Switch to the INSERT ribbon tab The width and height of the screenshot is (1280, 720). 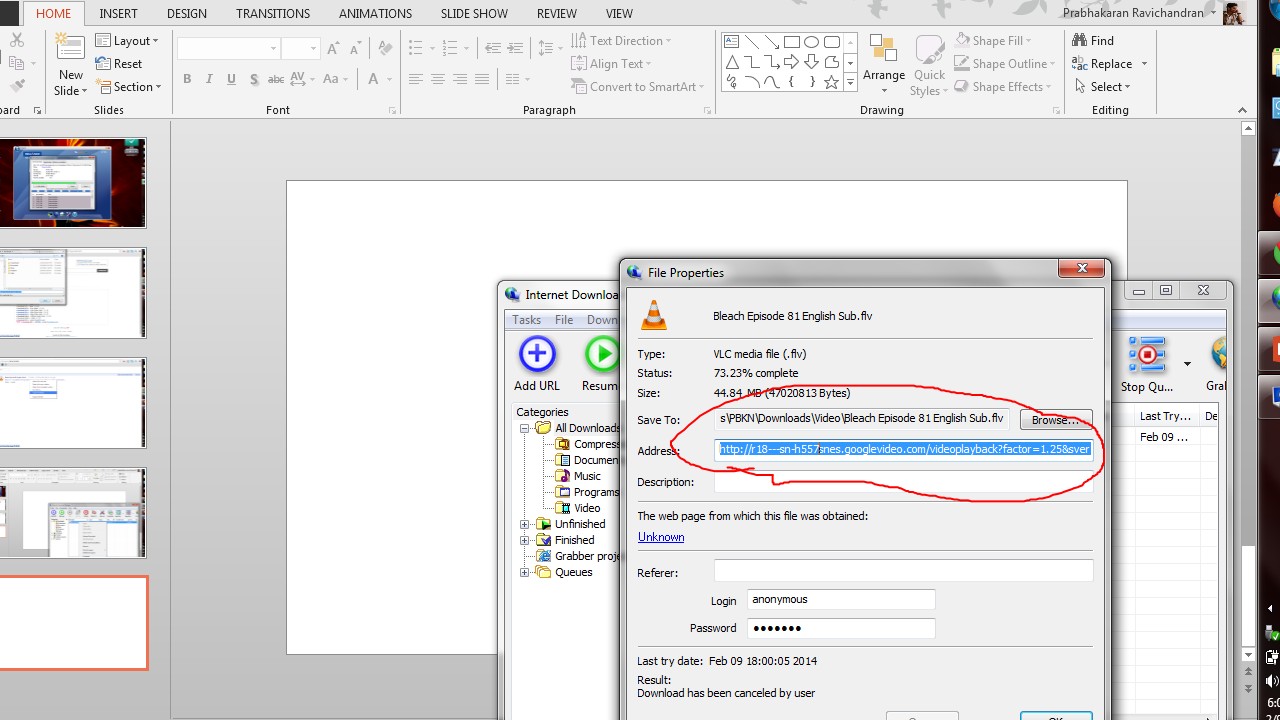click(118, 14)
